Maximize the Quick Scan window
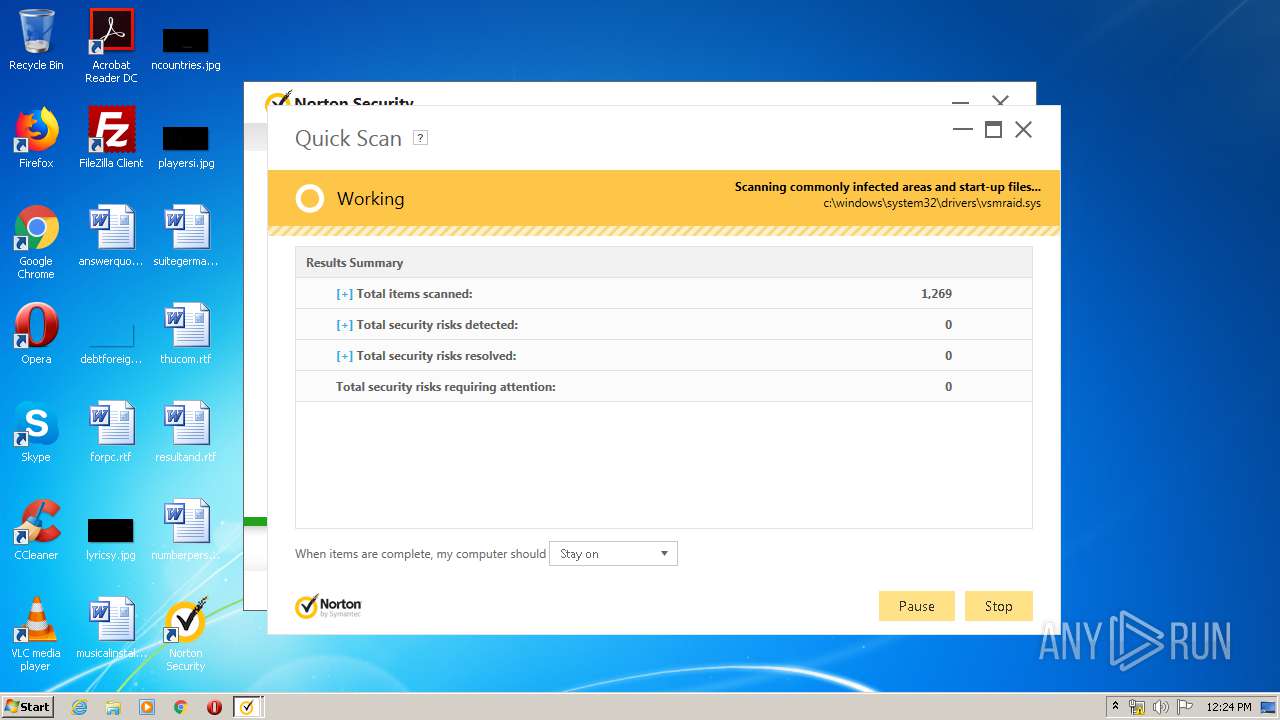1280x720 pixels. pyautogui.click(x=993, y=129)
